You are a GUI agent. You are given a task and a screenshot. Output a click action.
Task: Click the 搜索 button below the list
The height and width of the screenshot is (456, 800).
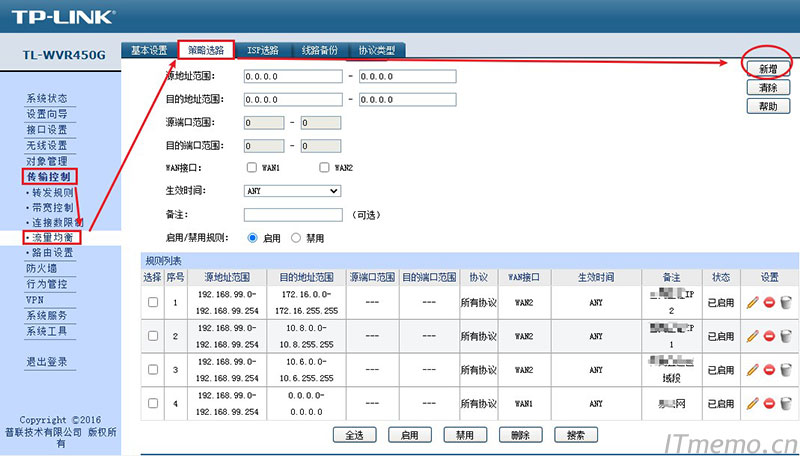(x=576, y=435)
